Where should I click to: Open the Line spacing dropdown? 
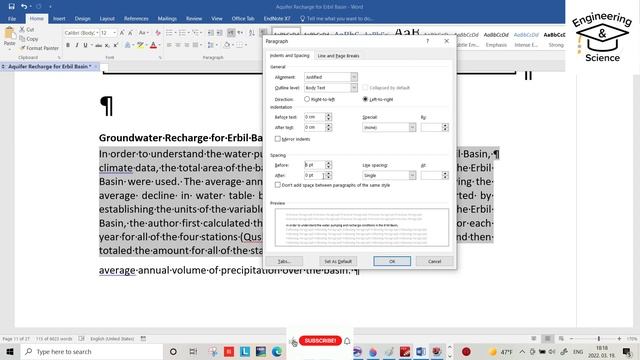point(412,175)
